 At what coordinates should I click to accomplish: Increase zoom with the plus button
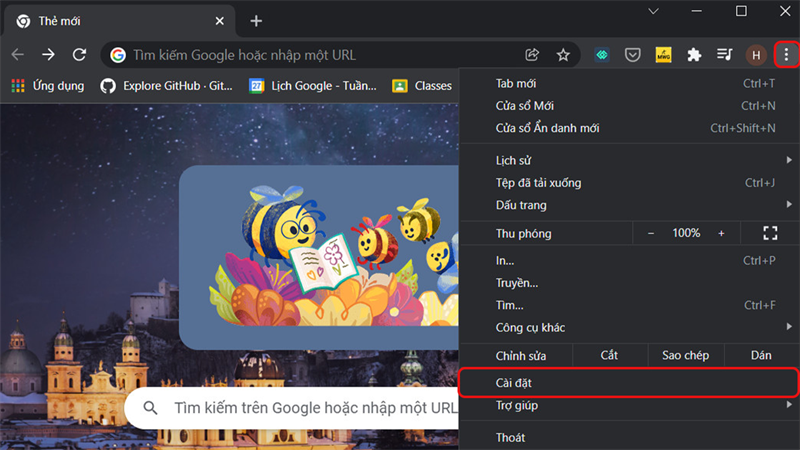coord(721,233)
